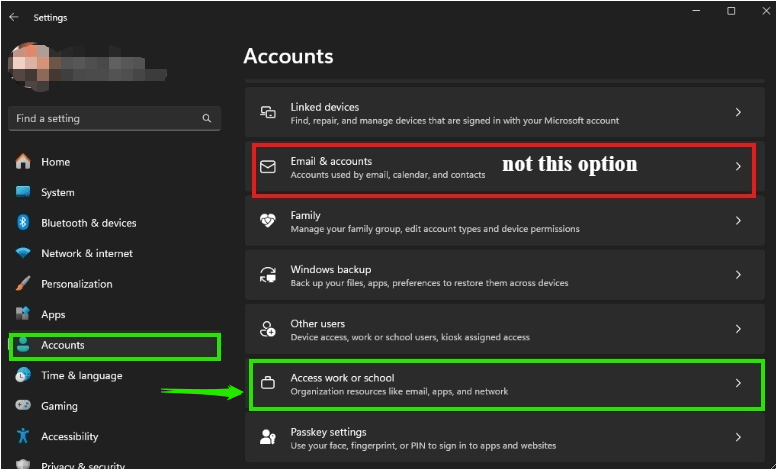
Task: Click the Other users add-person icon
Action: tap(268, 328)
